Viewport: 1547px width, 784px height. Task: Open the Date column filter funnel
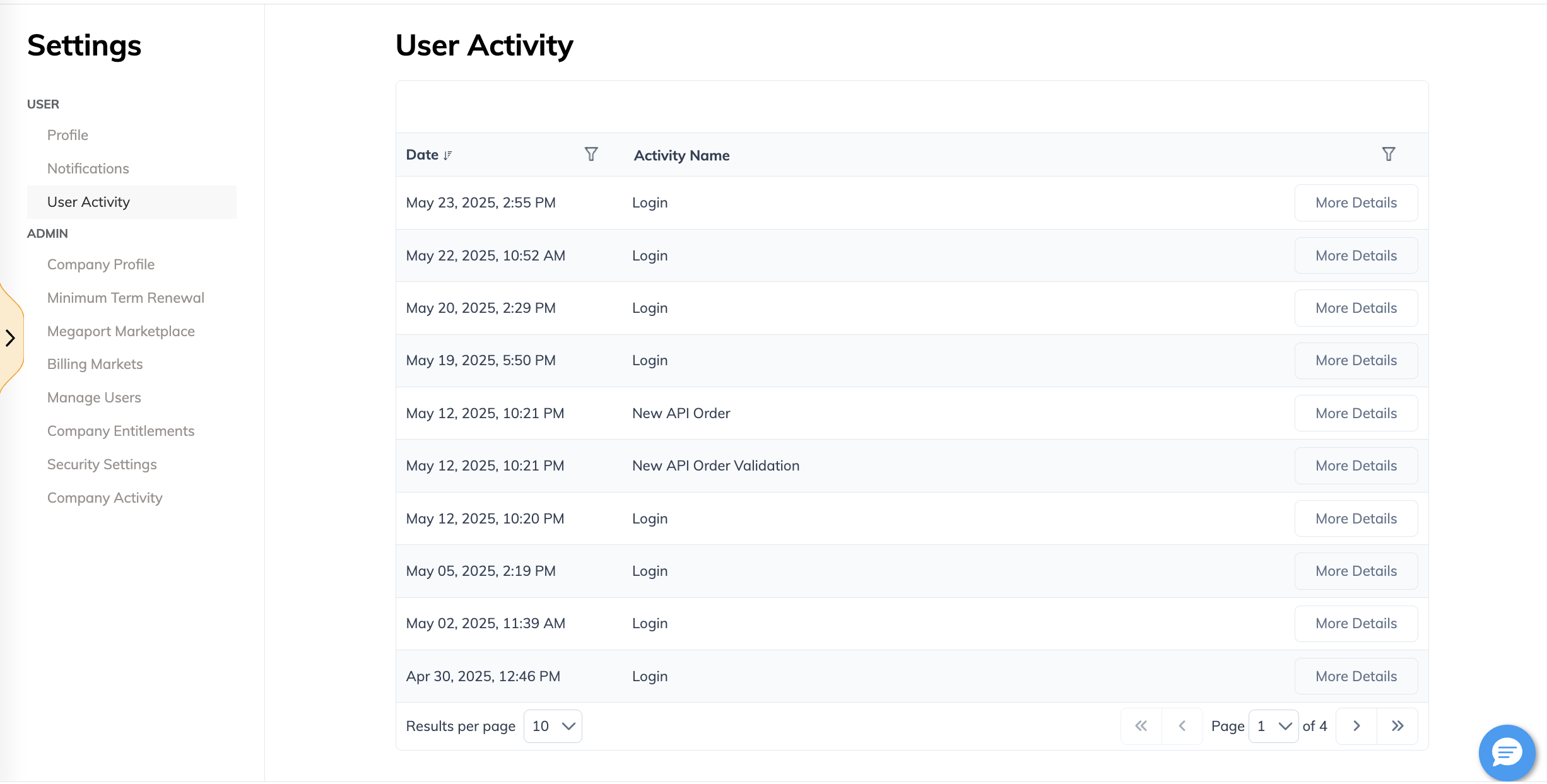click(592, 154)
